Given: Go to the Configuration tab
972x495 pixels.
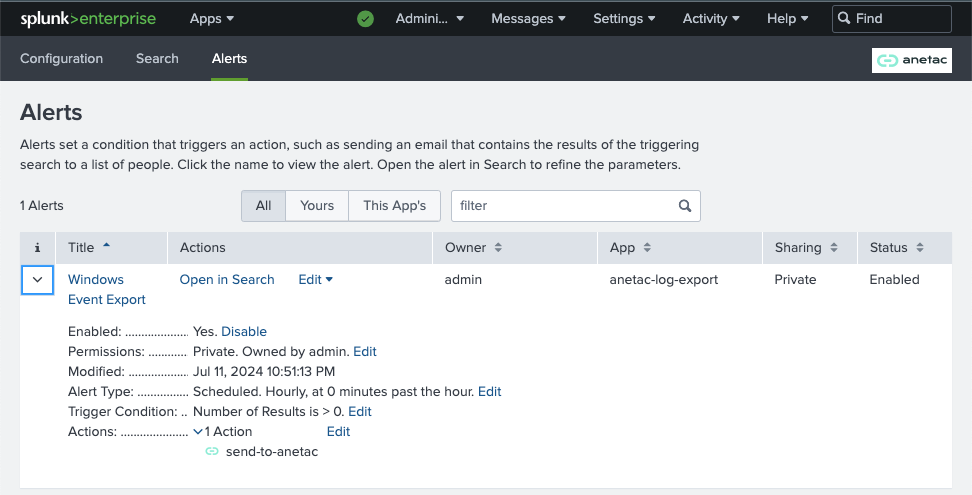Looking at the screenshot, I should pyautogui.click(x=61, y=58).
